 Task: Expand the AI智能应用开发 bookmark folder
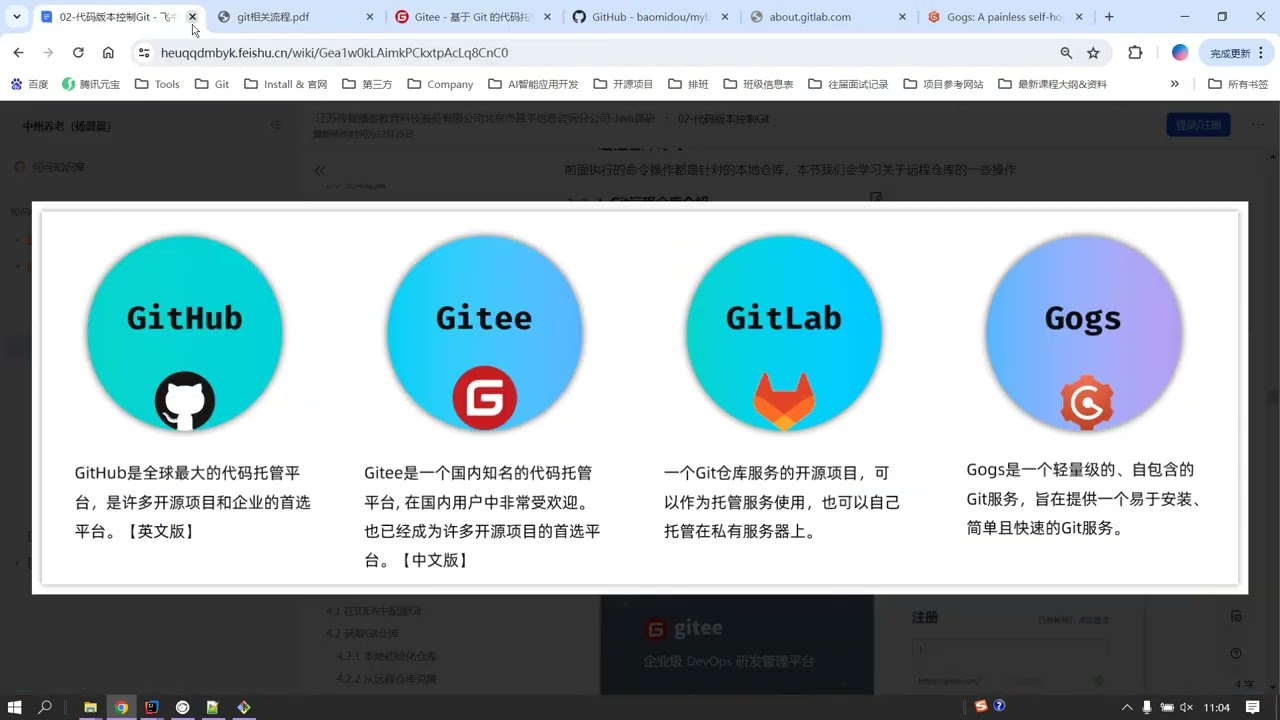point(533,84)
